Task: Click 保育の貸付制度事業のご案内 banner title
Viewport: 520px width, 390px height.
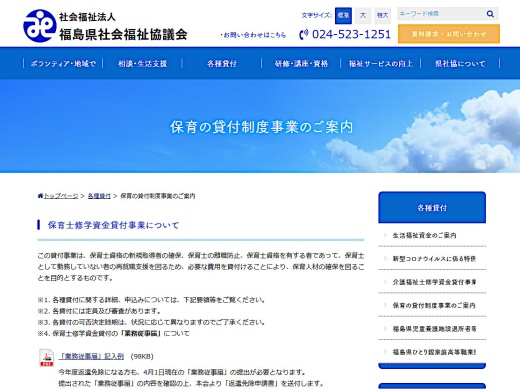Action: (x=261, y=127)
